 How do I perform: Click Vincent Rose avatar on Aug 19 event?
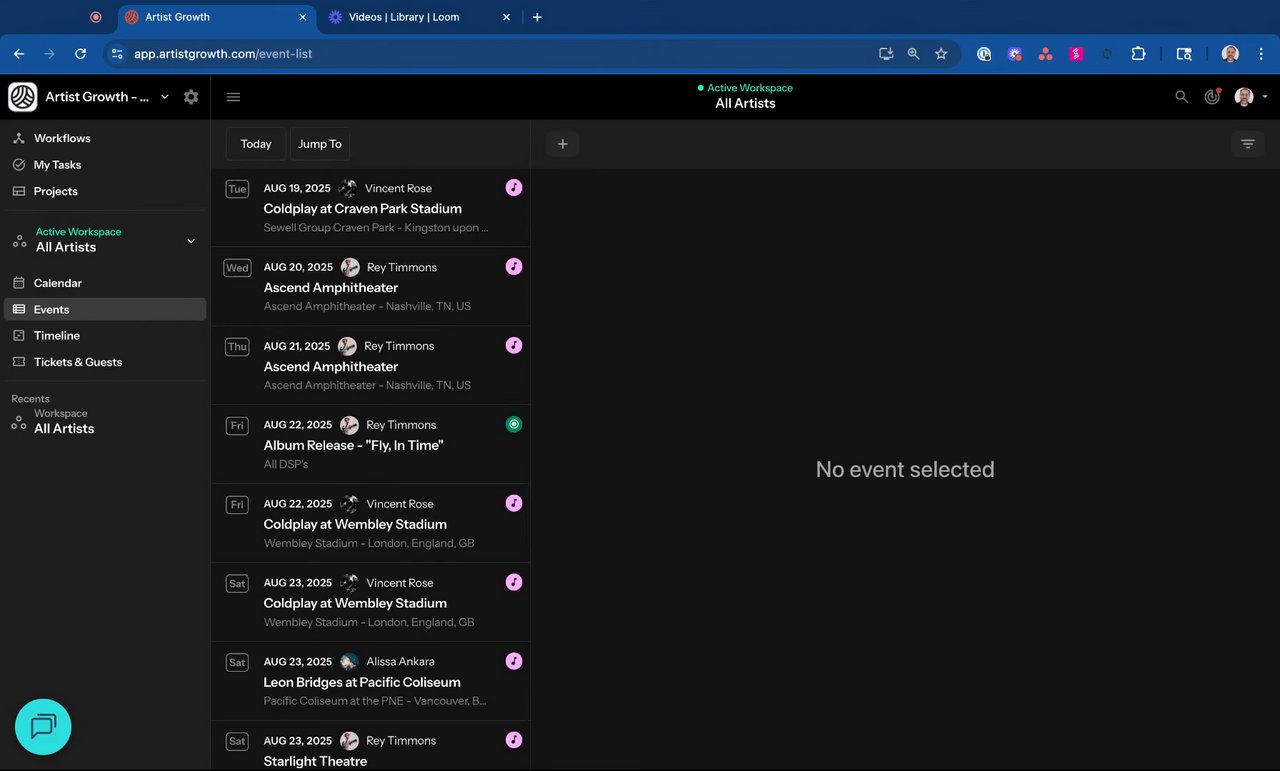click(x=348, y=188)
